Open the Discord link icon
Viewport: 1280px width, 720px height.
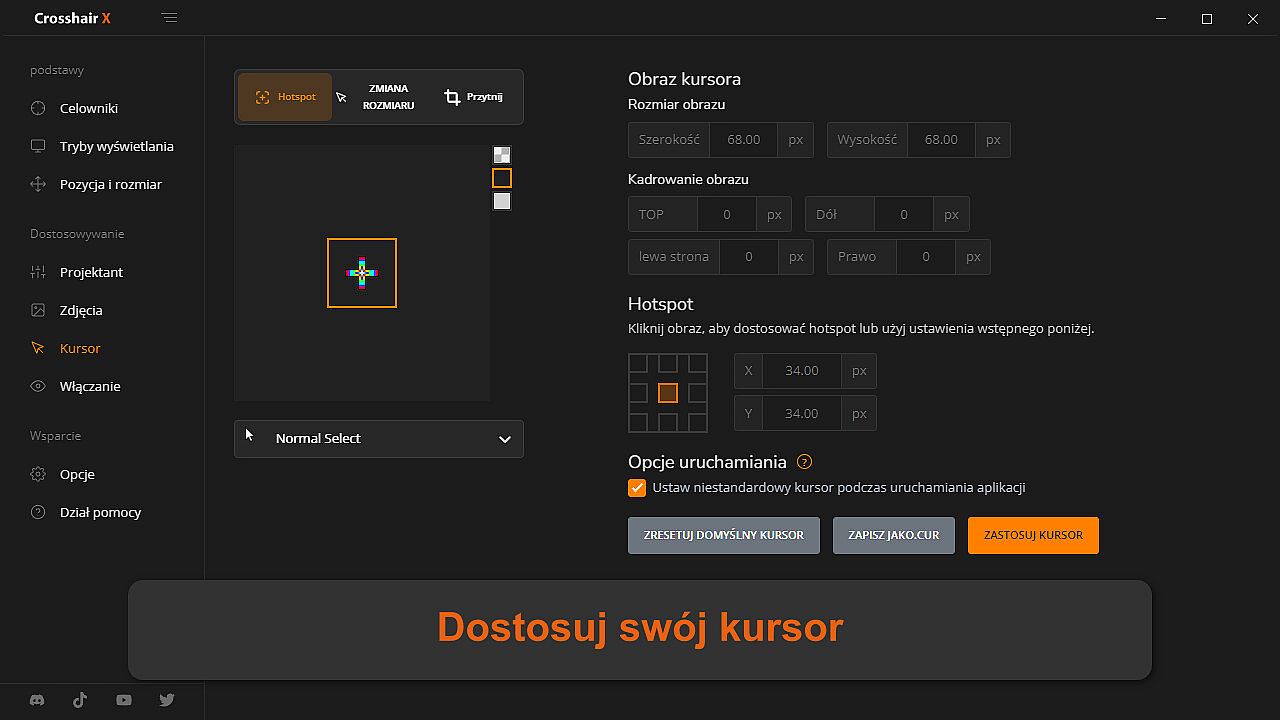pyautogui.click(x=37, y=700)
